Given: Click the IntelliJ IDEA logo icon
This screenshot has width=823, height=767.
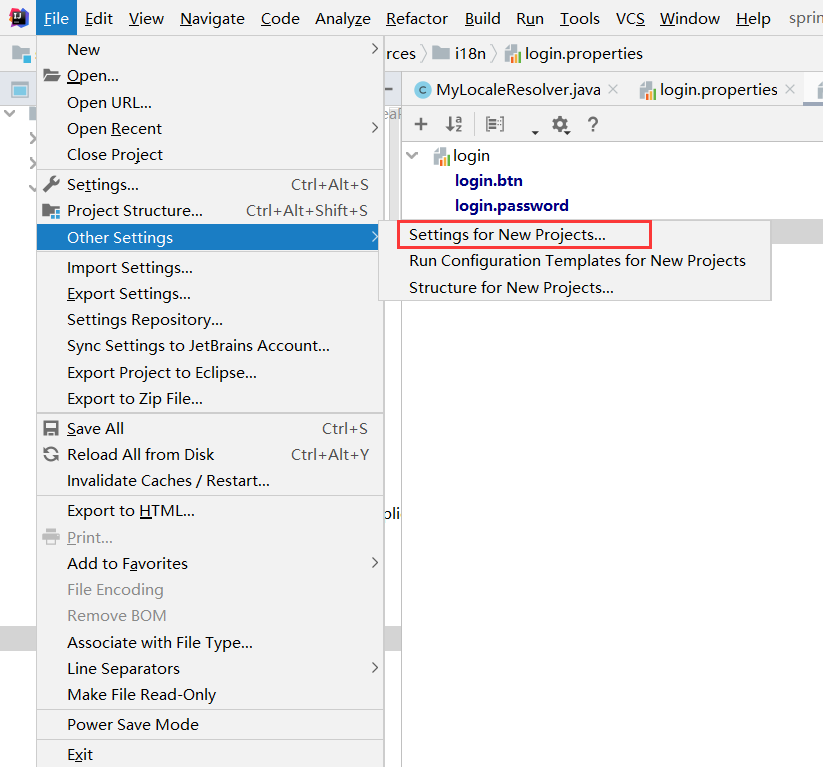Looking at the screenshot, I should (18, 18).
